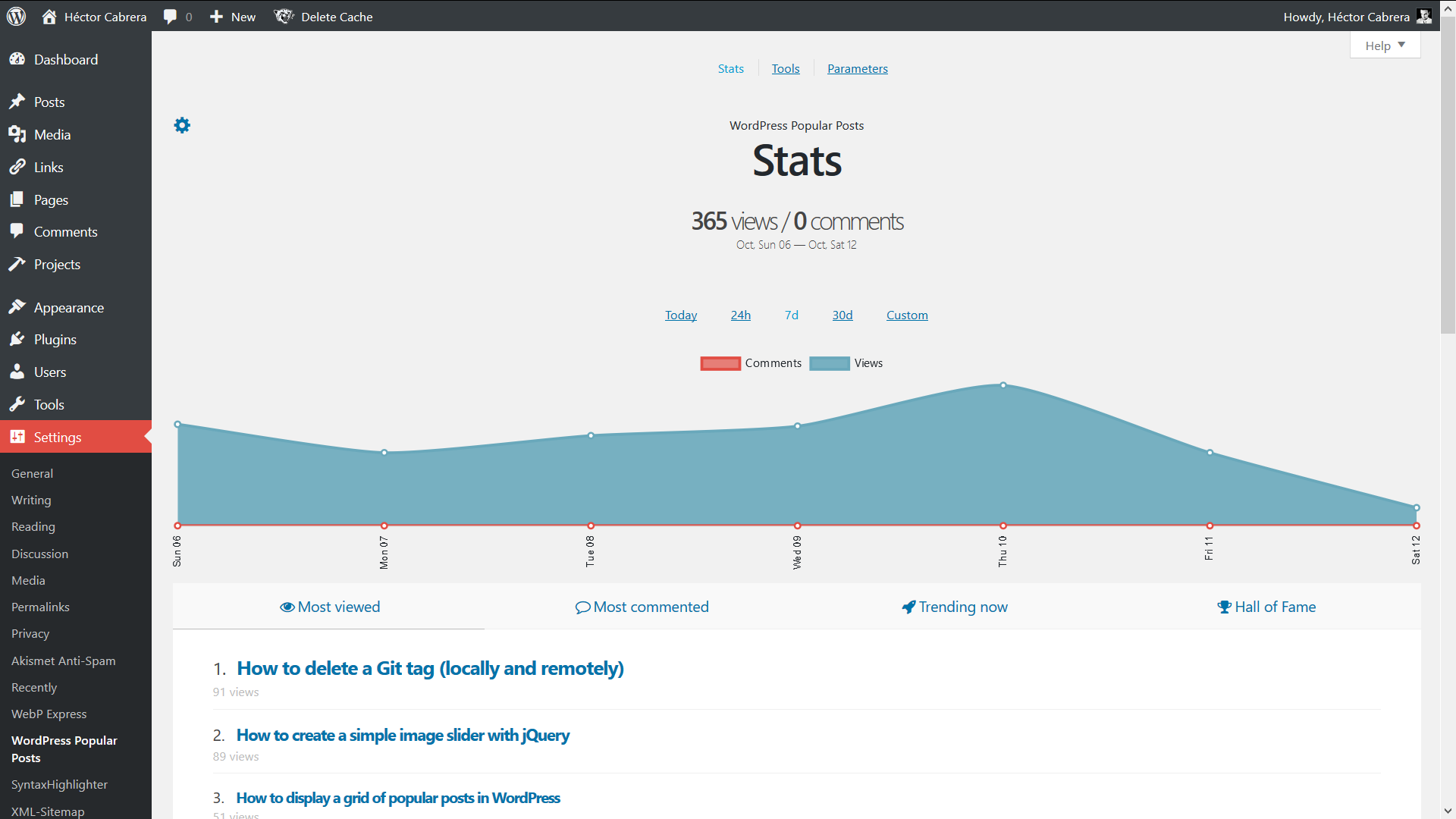Open Permalinks settings submenu item
1456x819 pixels.
[40, 607]
